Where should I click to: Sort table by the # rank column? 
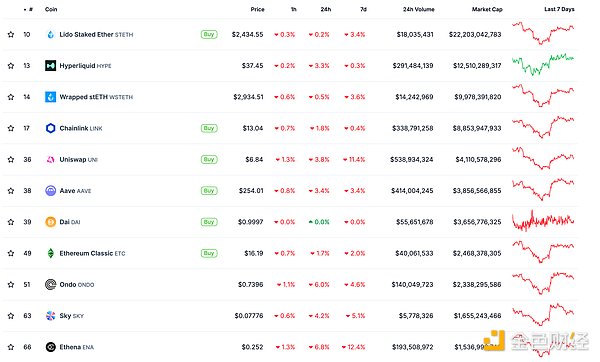(x=28, y=9)
